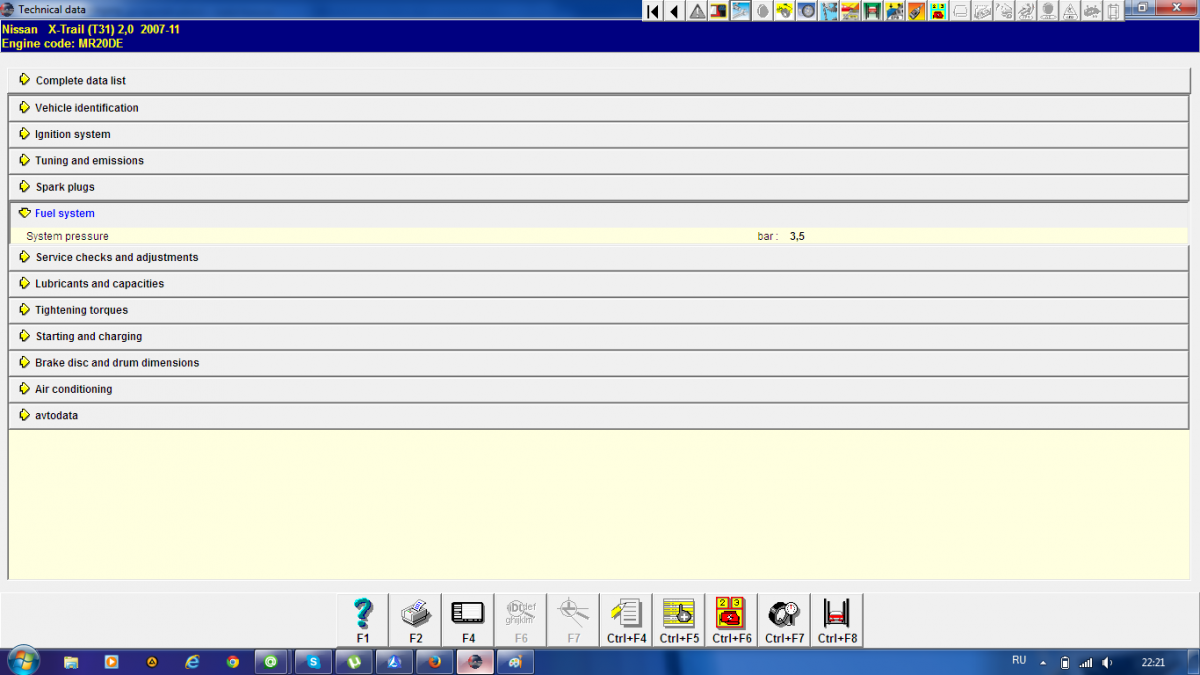This screenshot has width=1200, height=675.
Task: Open Help with the F1 question mark
Action: pyautogui.click(x=363, y=620)
